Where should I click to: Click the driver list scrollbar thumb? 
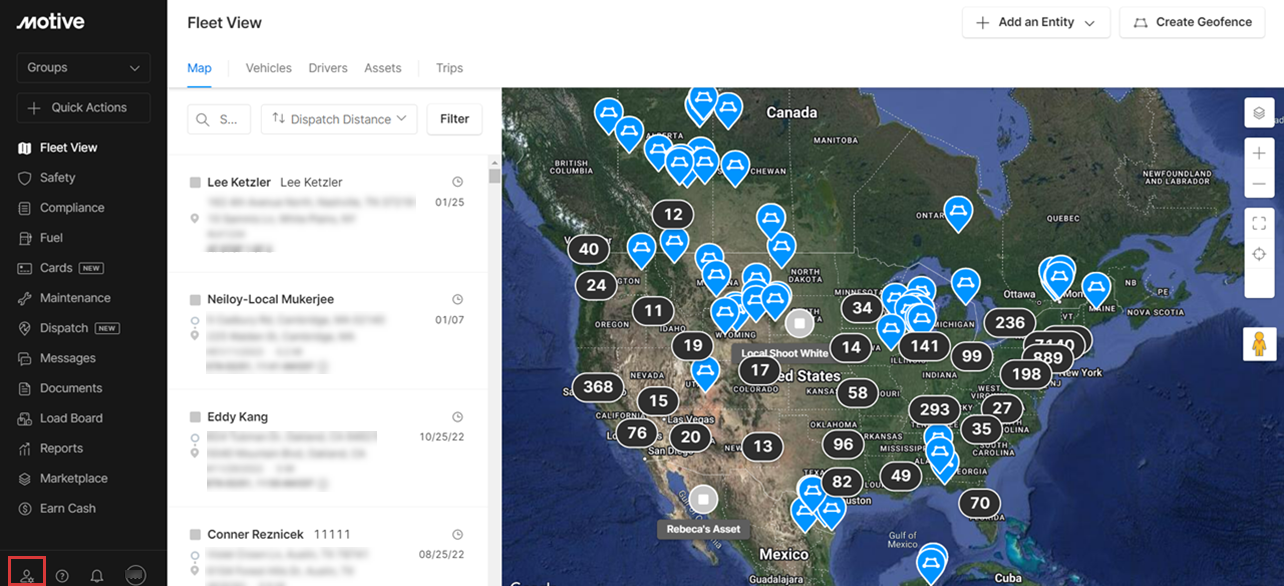coord(494,176)
